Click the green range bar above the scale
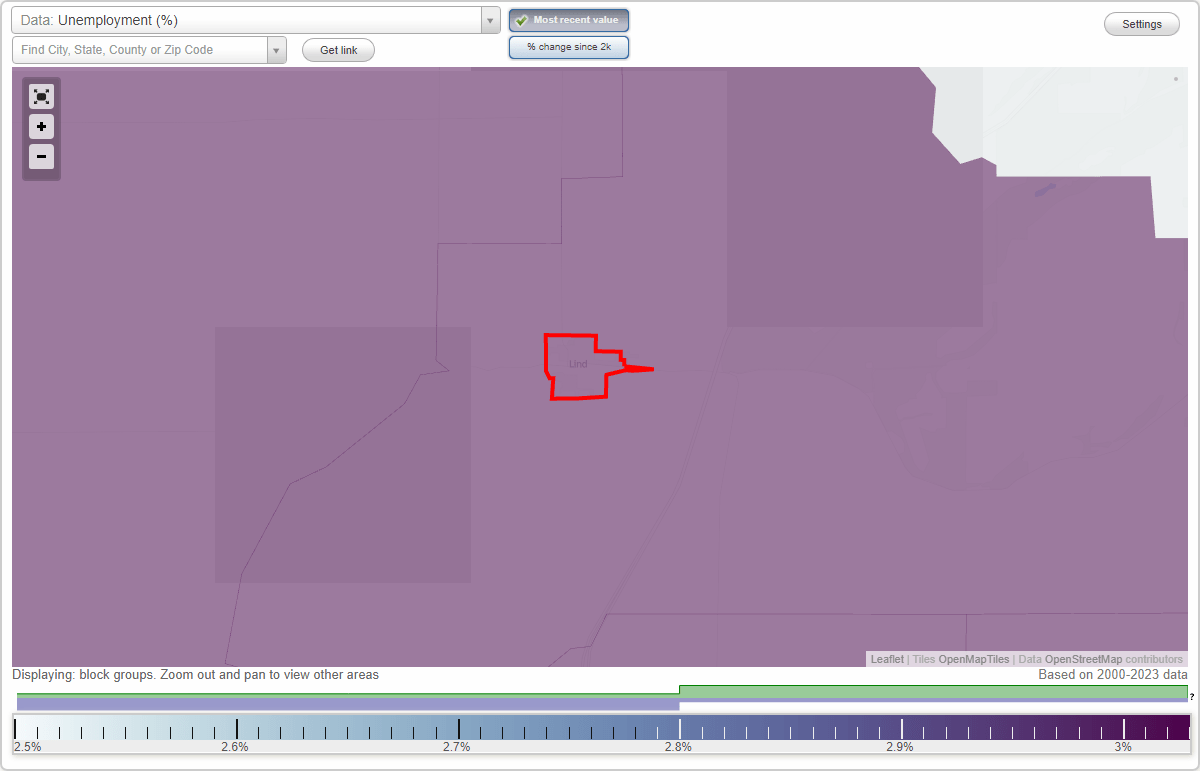The image size is (1200, 771). tap(930, 690)
